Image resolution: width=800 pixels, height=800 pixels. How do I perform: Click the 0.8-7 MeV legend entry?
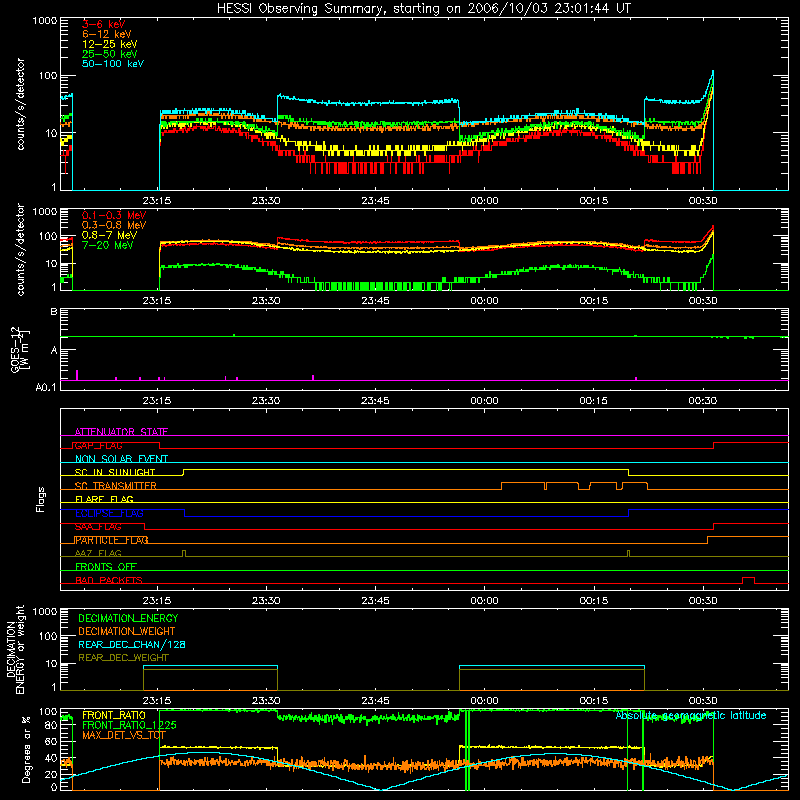point(110,235)
